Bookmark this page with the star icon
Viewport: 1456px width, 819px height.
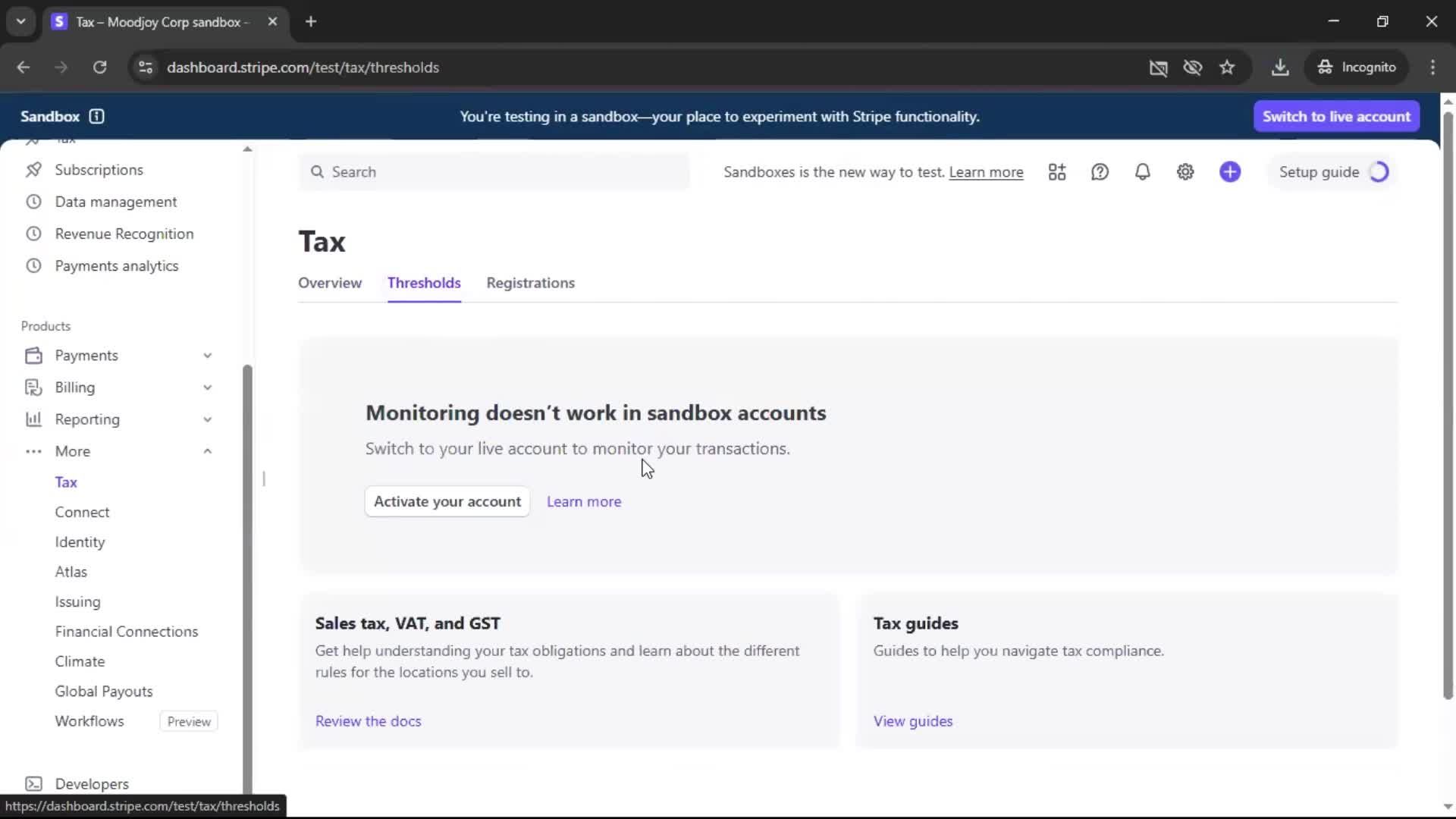pos(1227,67)
